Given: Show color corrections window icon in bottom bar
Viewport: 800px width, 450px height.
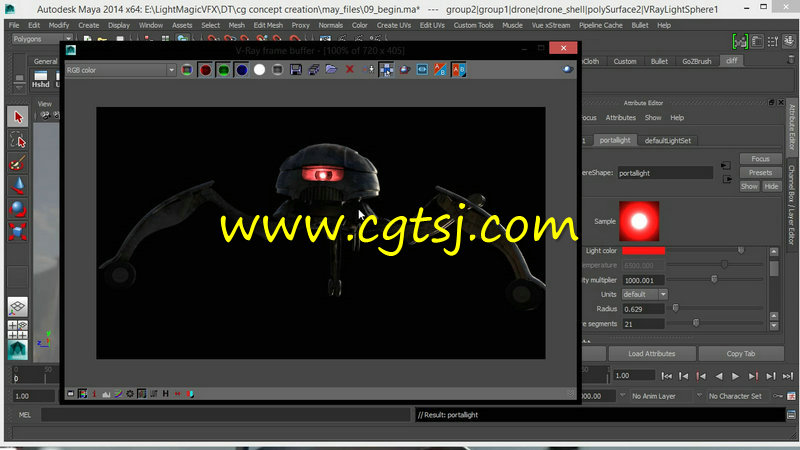Looking at the screenshot, I should pyautogui.click(x=70, y=394).
